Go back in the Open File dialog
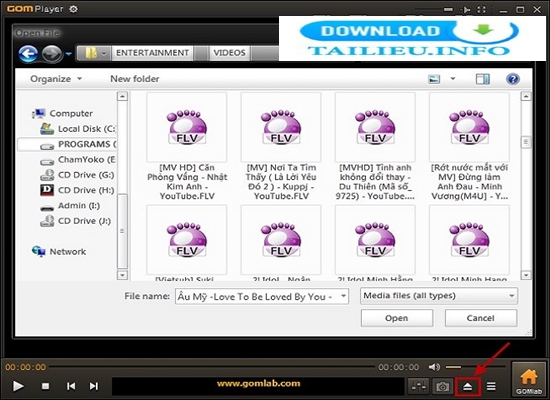This screenshot has width=550, height=400. tap(28, 54)
